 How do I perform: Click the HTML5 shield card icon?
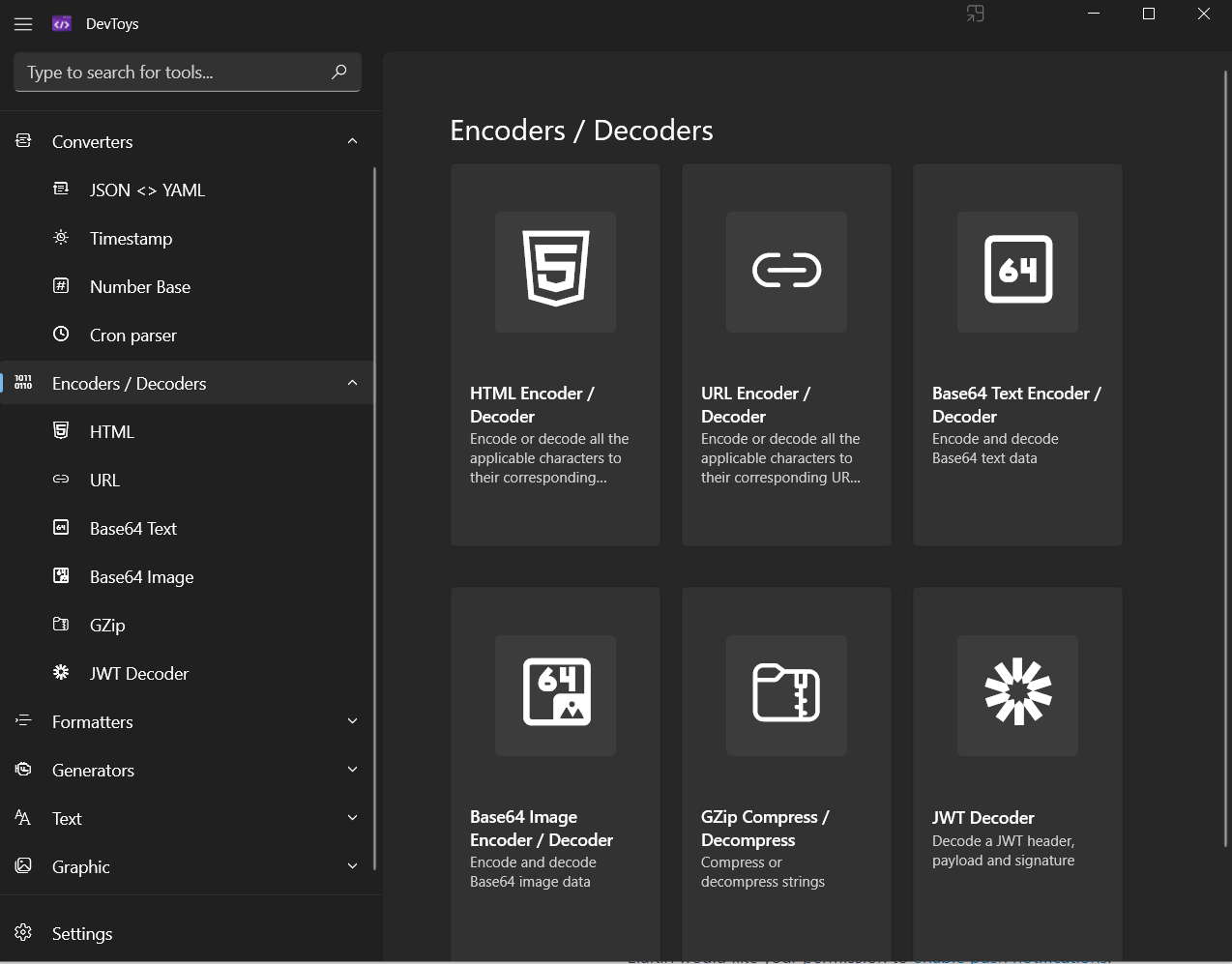point(556,270)
